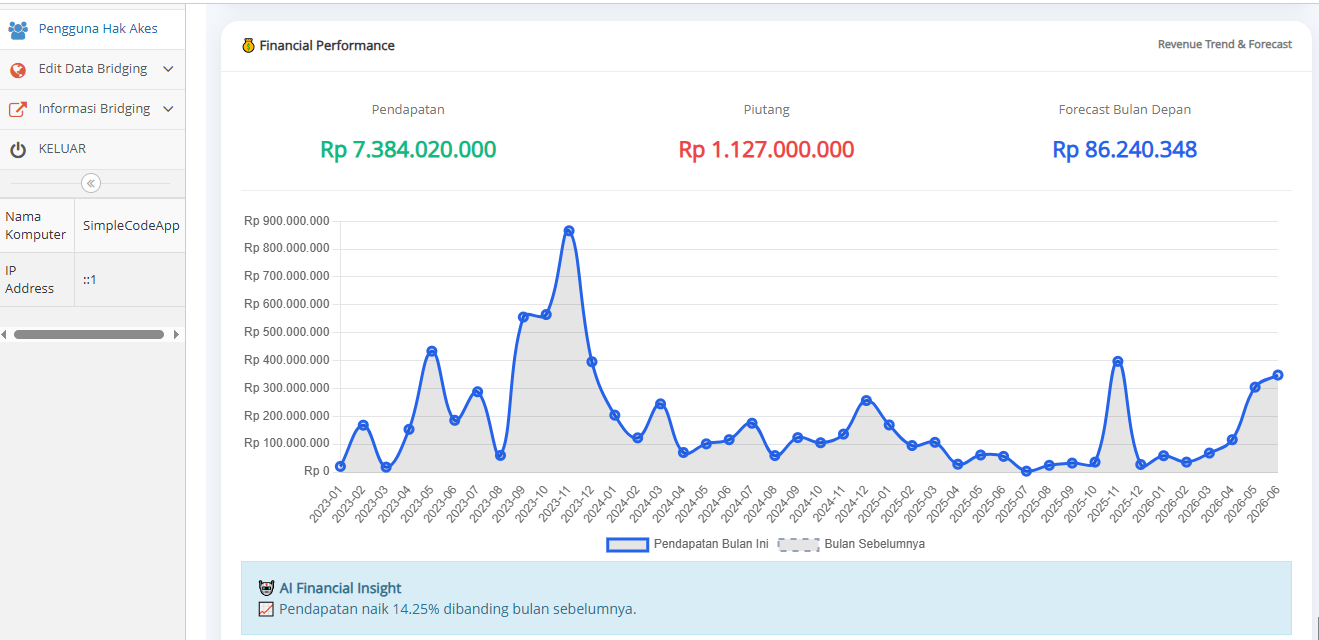The image size is (1319, 640).
Task: Click the sidebar horizontal scrollbar thumb
Action: tap(88, 334)
